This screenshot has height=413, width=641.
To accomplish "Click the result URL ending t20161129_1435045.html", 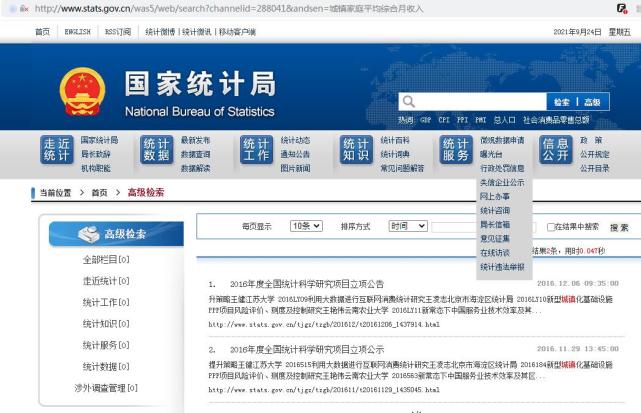I will pyautogui.click(x=324, y=390).
